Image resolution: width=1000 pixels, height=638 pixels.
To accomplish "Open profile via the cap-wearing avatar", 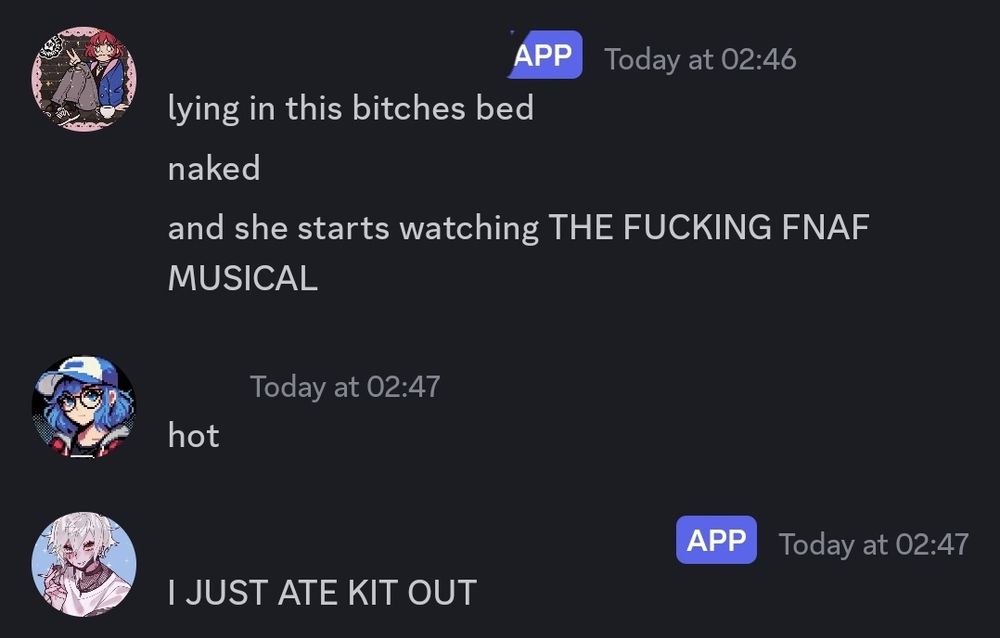I will (84, 405).
